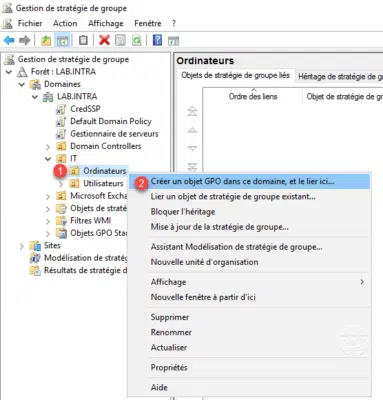Click the red X delete toolbar icon

104,40
